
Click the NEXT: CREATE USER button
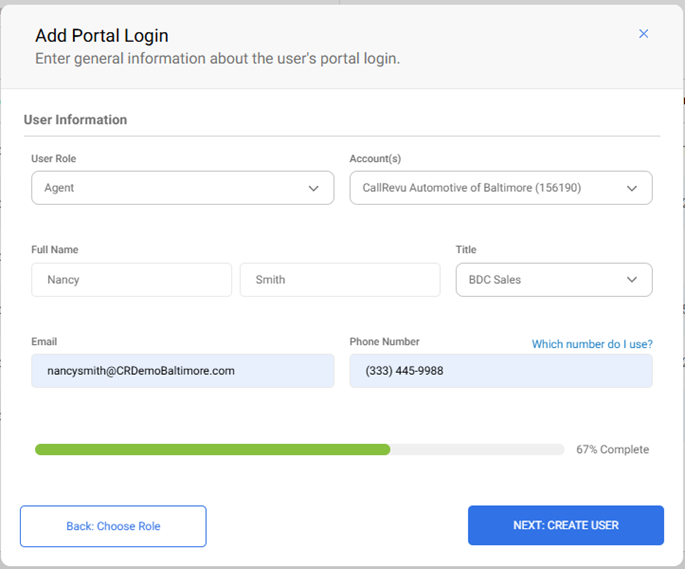pyautogui.click(x=566, y=525)
